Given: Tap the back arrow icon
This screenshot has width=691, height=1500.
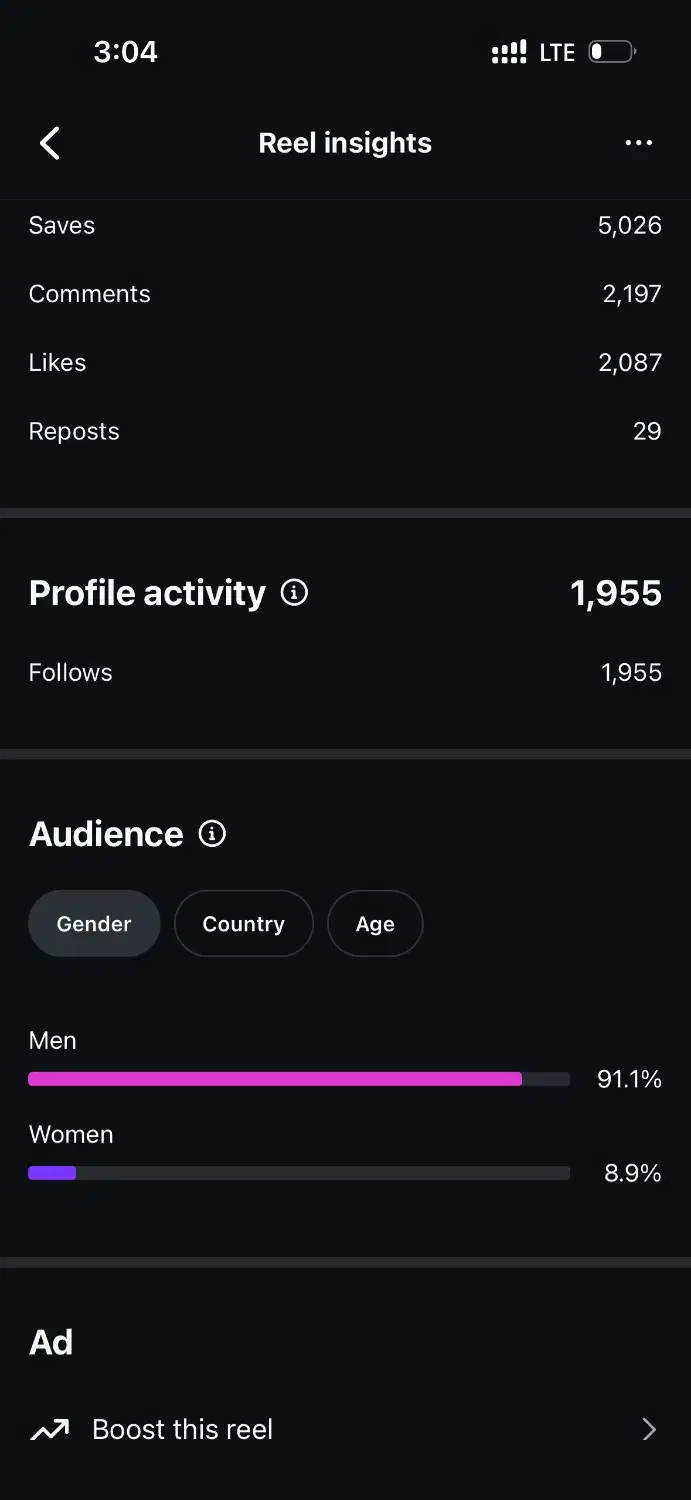Looking at the screenshot, I should pyautogui.click(x=50, y=143).
